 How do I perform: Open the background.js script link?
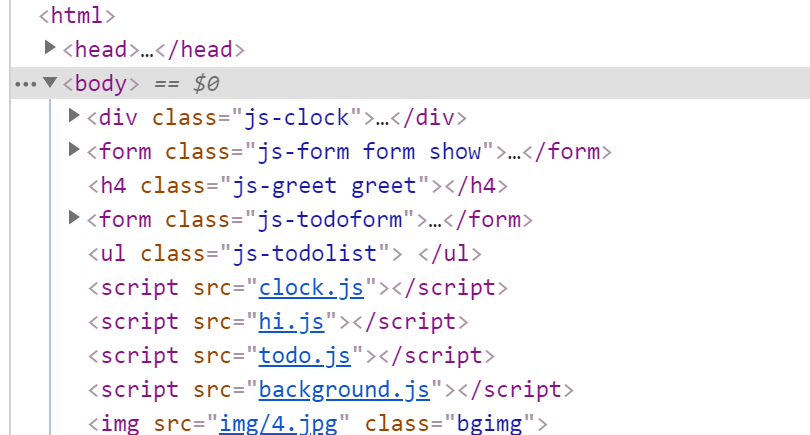click(344, 391)
